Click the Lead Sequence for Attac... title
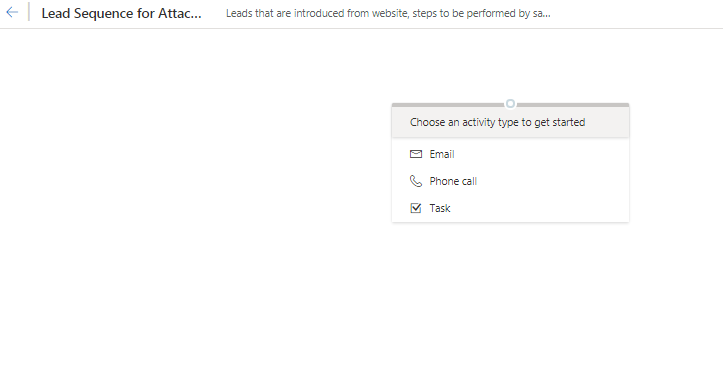This screenshot has width=723, height=368. (x=121, y=13)
